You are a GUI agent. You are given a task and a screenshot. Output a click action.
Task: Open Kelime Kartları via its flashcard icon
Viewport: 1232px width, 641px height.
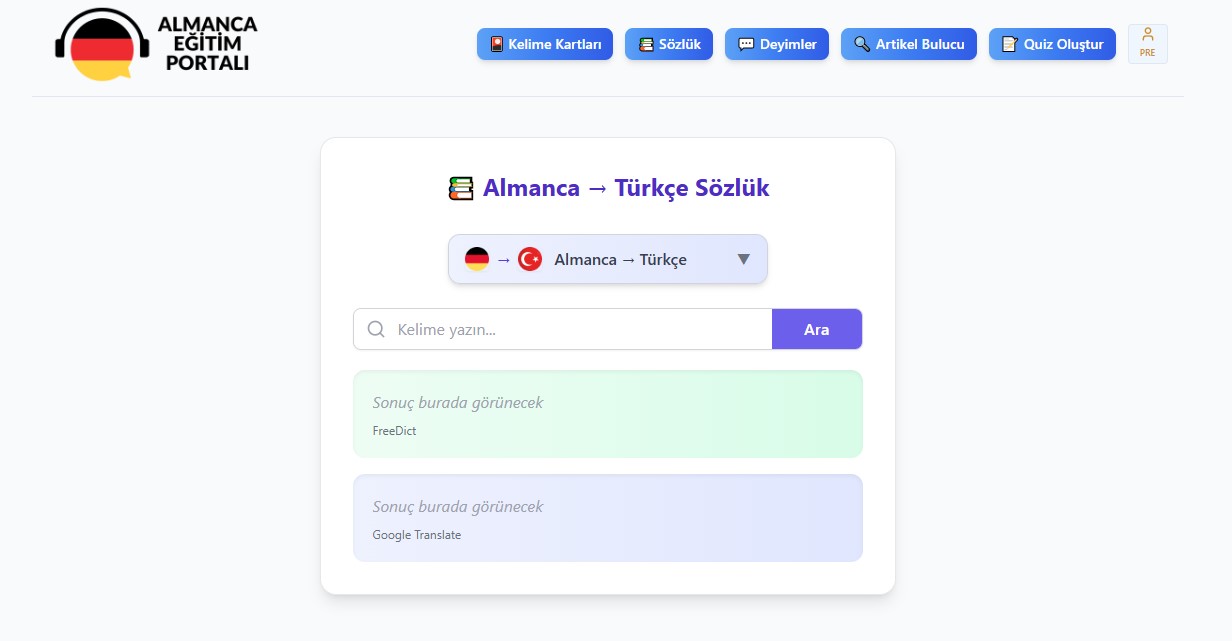496,44
